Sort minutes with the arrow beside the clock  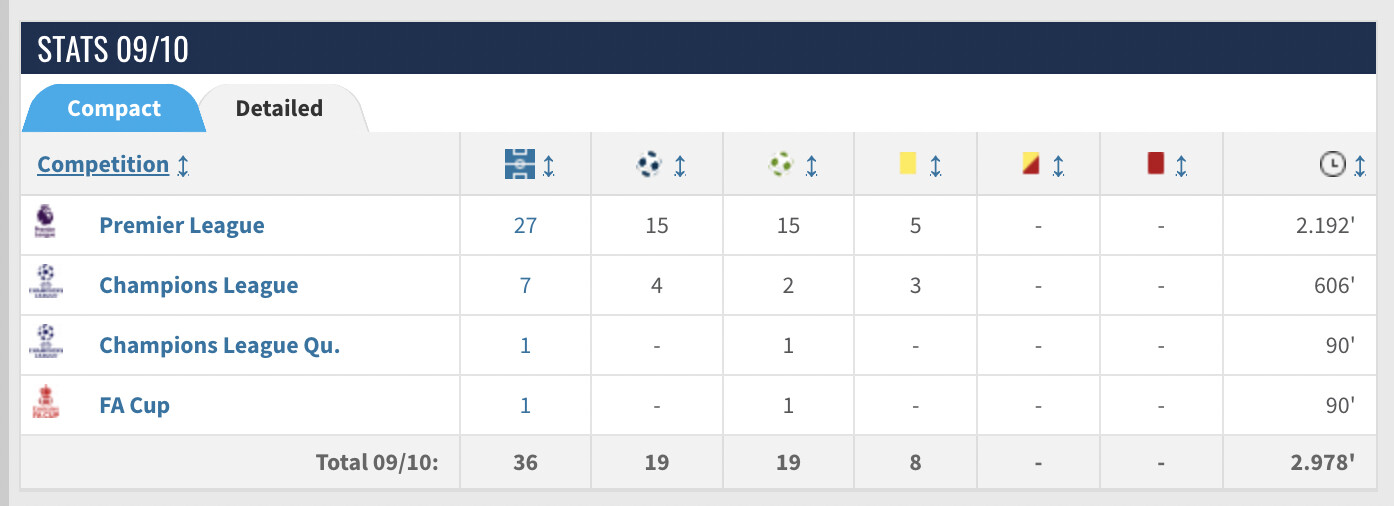click(x=1360, y=165)
